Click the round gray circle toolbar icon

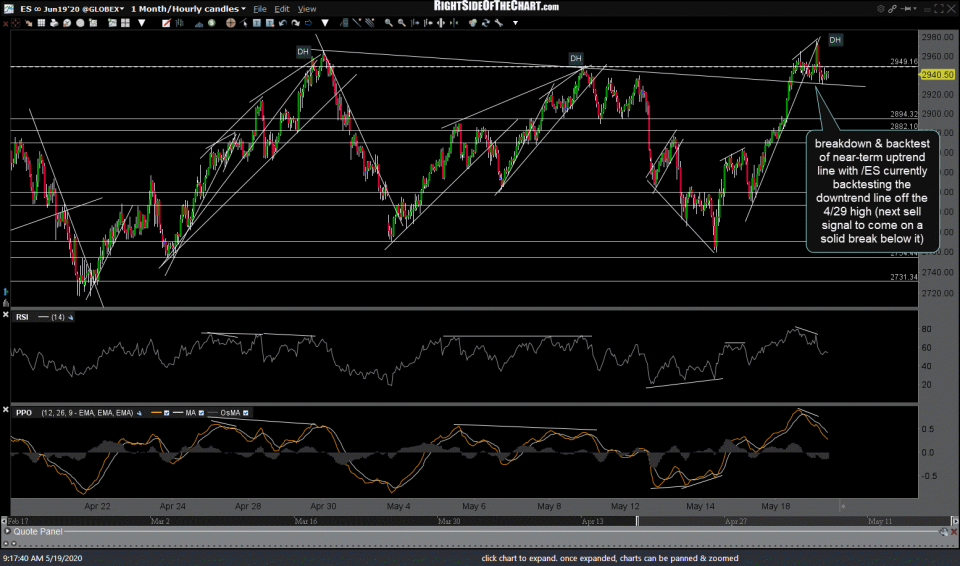(80, 23)
